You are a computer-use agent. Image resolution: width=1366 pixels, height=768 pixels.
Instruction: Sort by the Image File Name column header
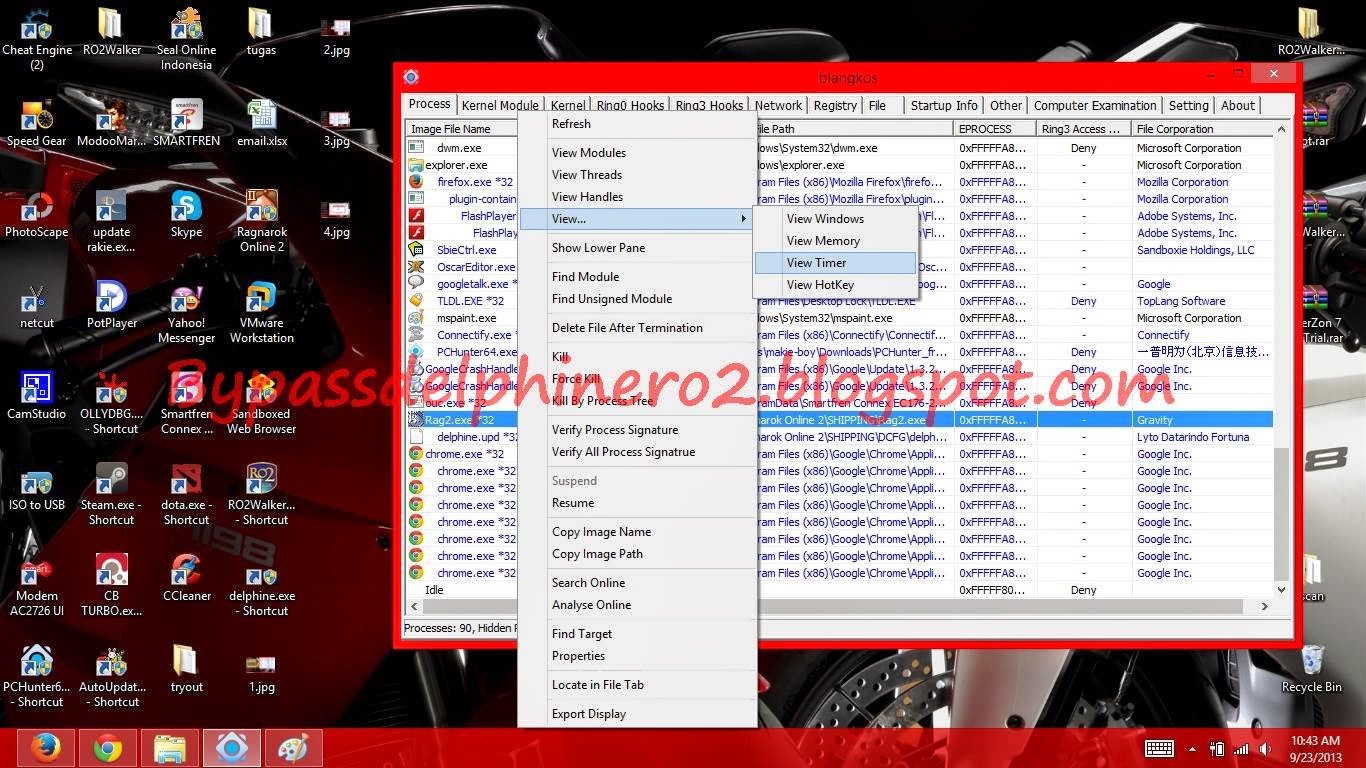pyautogui.click(x=461, y=129)
